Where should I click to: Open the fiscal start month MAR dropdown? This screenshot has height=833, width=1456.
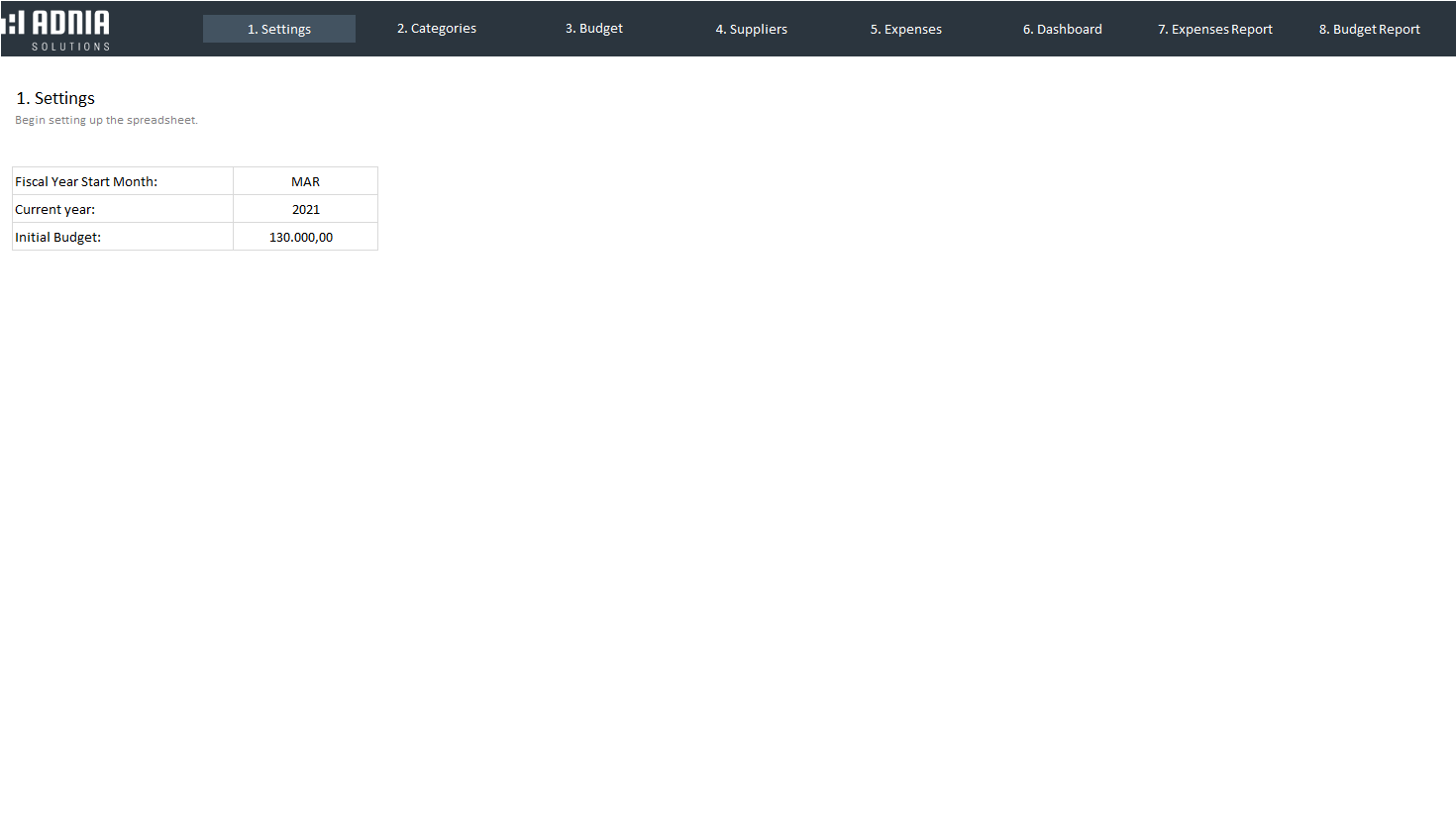tap(305, 181)
